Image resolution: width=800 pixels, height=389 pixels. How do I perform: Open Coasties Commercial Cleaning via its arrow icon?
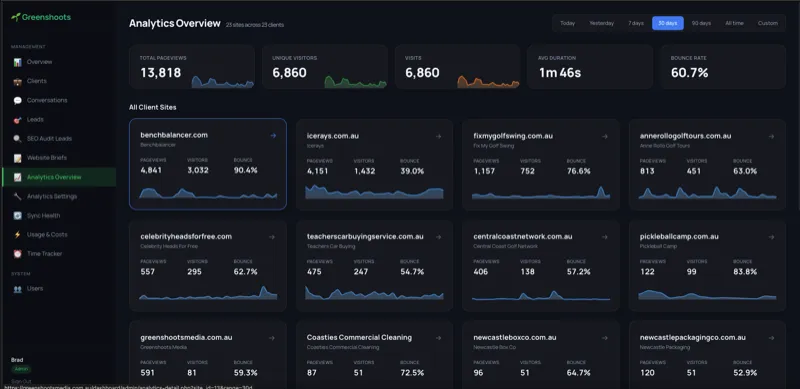pyautogui.click(x=438, y=338)
